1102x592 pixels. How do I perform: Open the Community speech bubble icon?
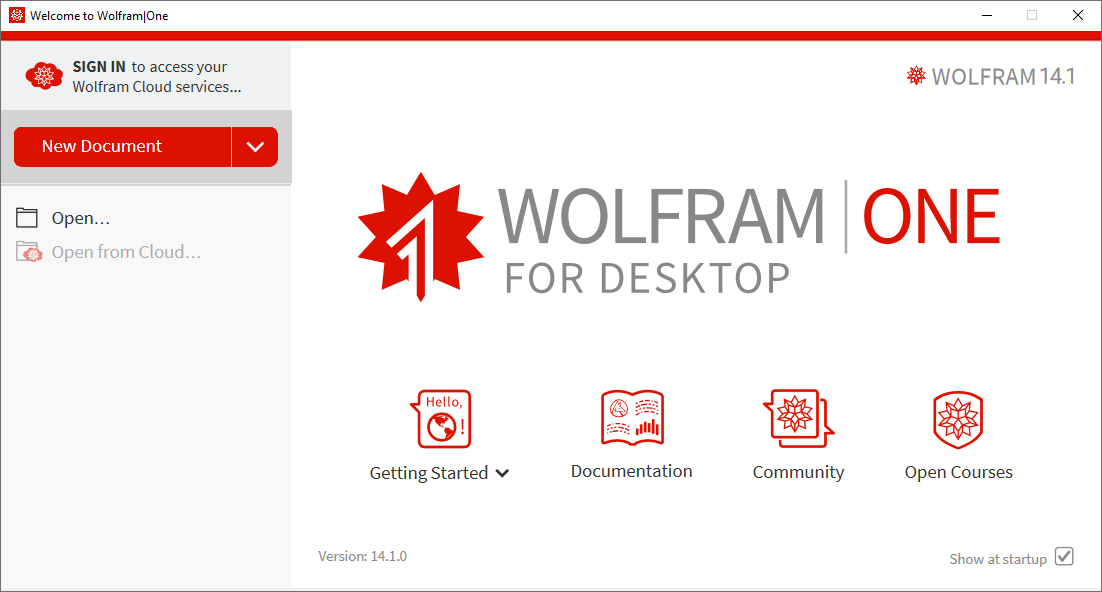[798, 418]
